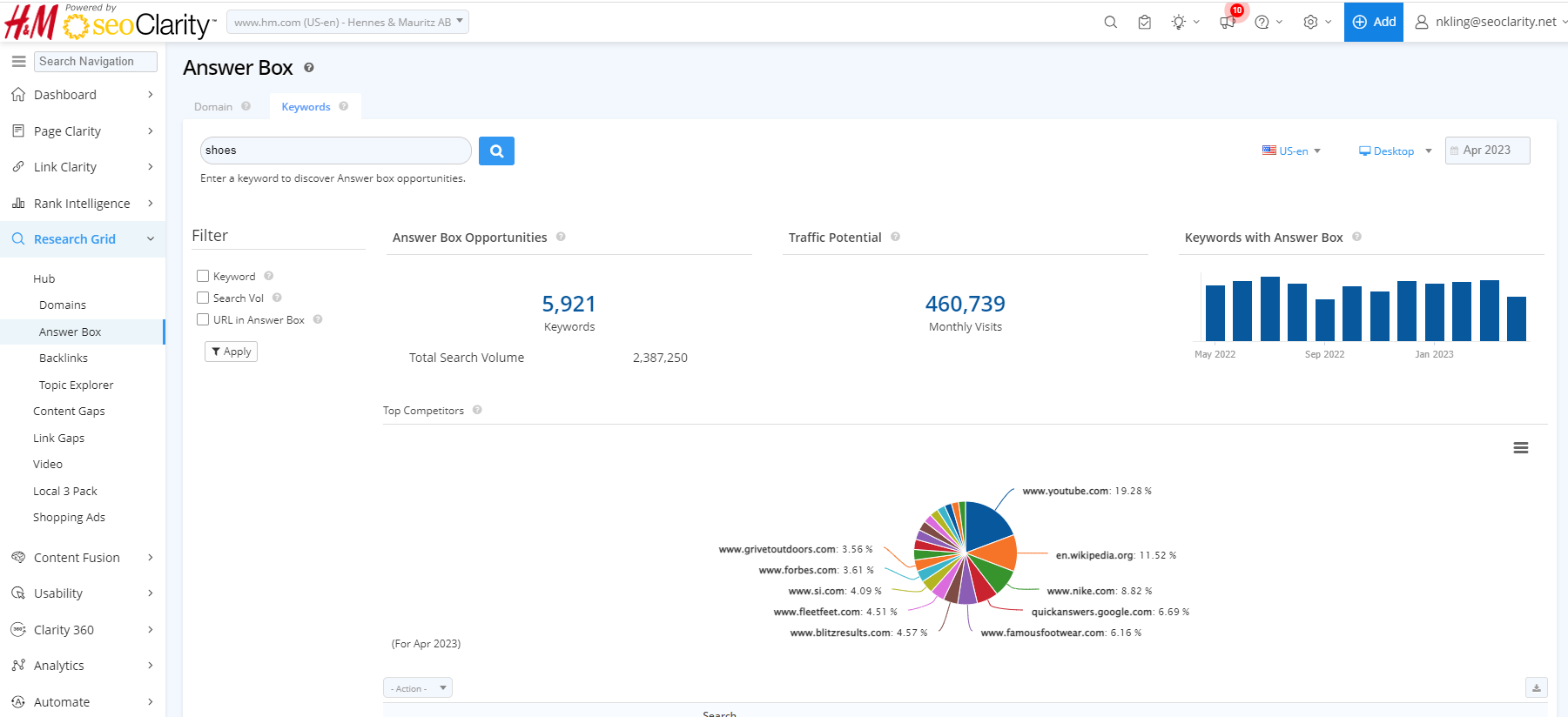The height and width of the screenshot is (717, 1568).
Task: Tick the URL in Answer Box checkbox
Action: (x=203, y=319)
